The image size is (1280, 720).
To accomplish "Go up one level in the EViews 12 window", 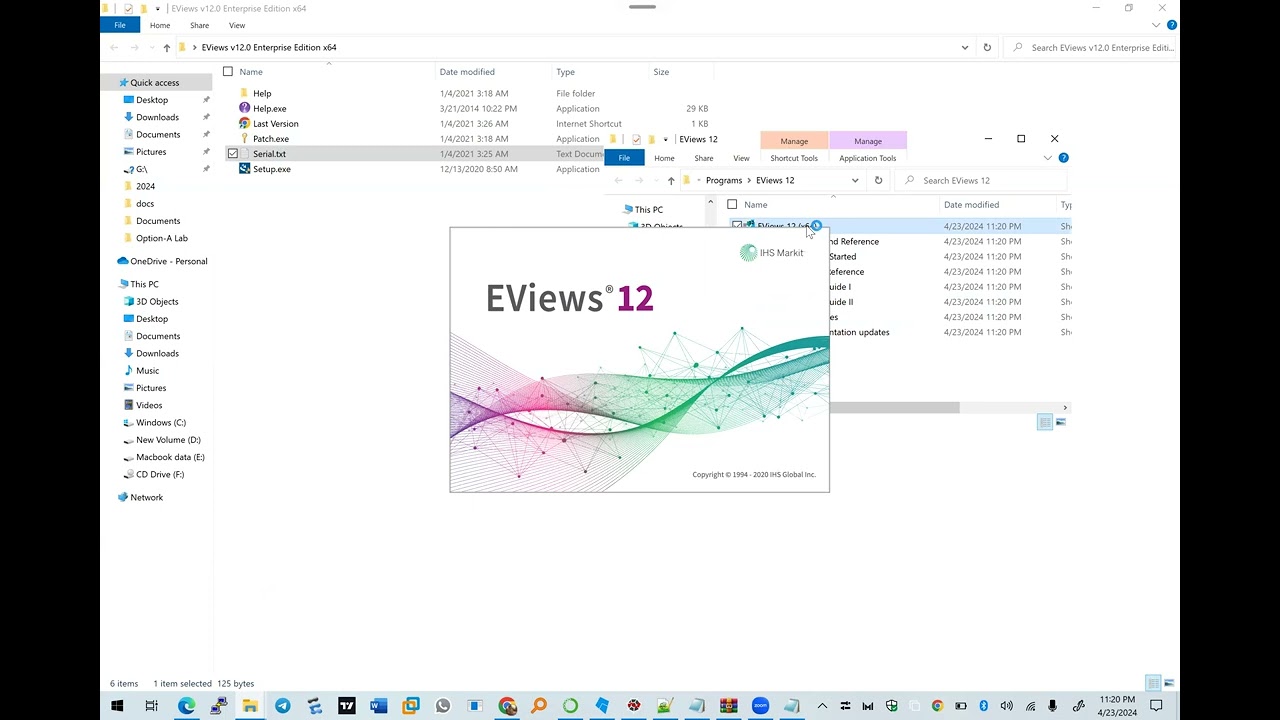I will click(671, 180).
